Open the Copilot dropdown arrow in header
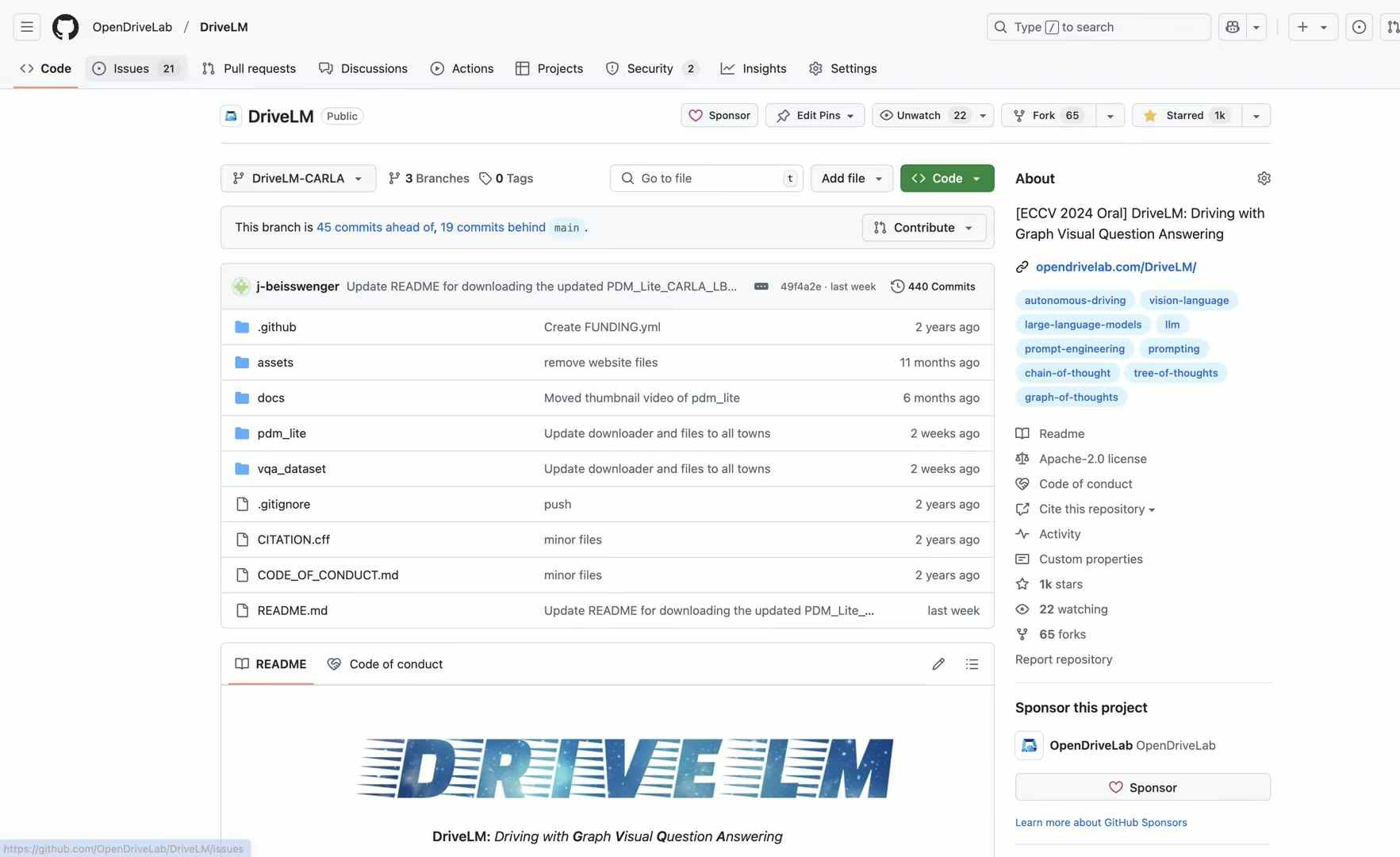Viewport: 1400px width, 857px height. pyautogui.click(x=1256, y=27)
